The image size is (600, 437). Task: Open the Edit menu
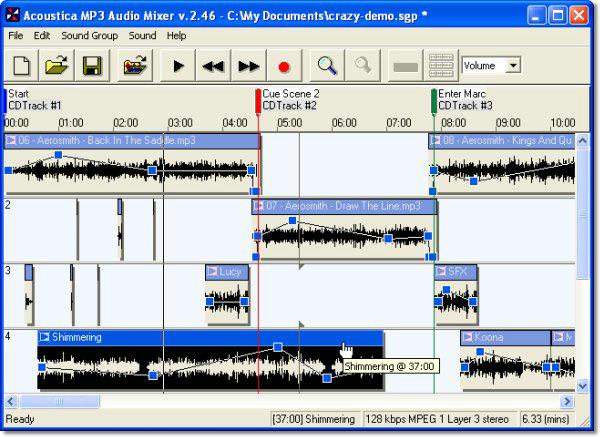(42, 36)
